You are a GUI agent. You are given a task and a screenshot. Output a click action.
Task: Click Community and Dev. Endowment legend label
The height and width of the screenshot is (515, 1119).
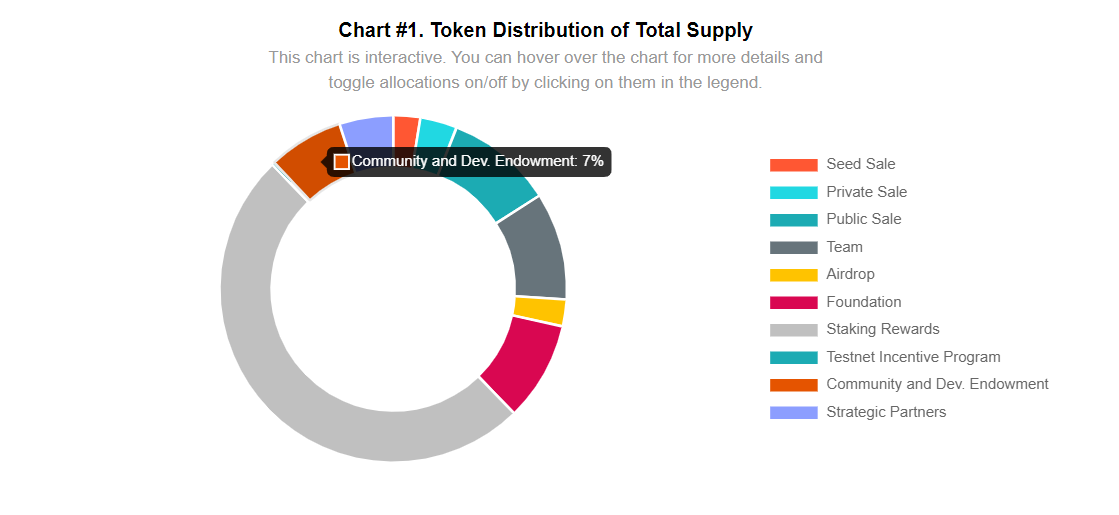pyautogui.click(x=937, y=384)
